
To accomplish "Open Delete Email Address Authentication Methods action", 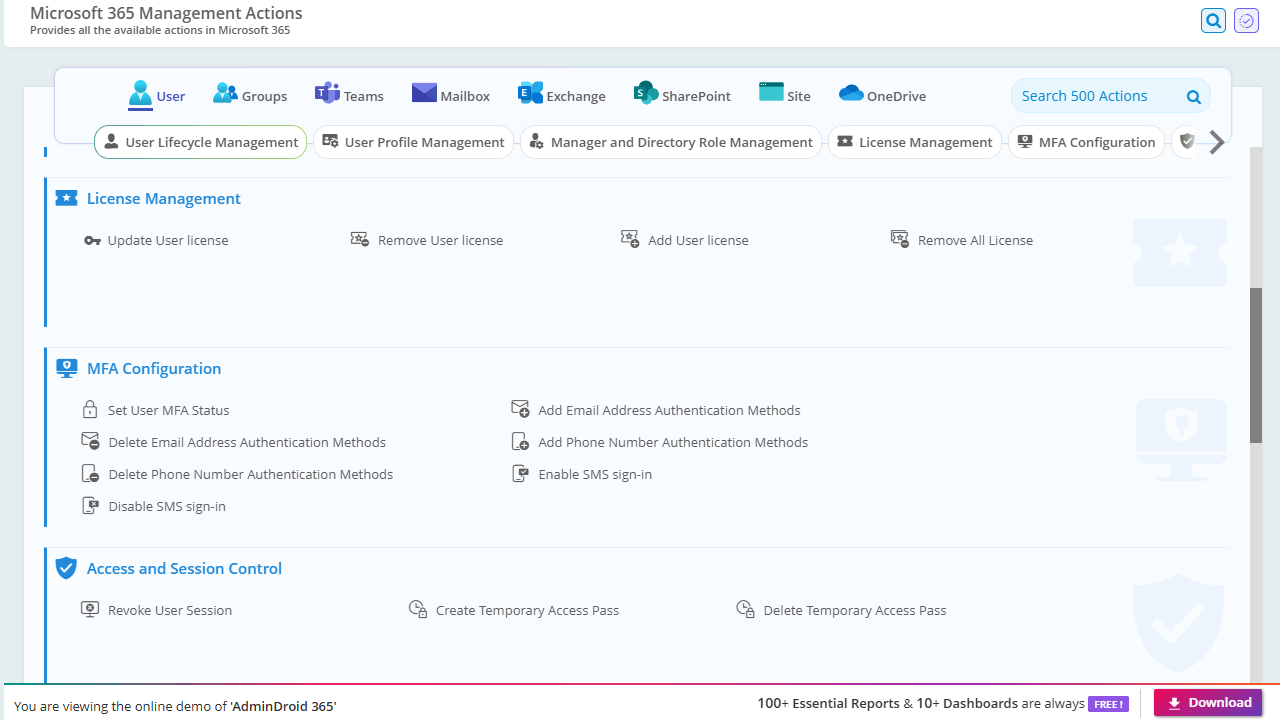I will coord(247,442).
